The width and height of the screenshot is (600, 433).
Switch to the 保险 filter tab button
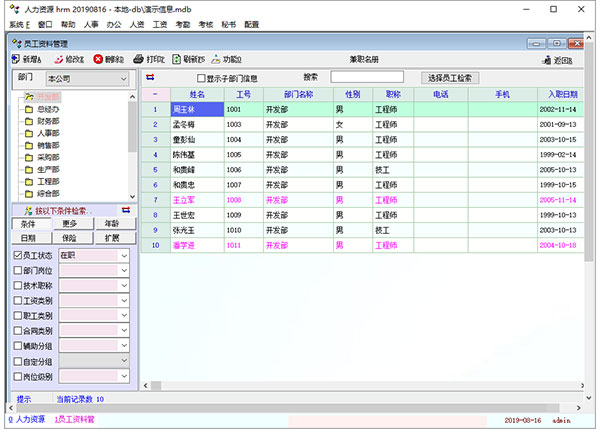pos(73,238)
